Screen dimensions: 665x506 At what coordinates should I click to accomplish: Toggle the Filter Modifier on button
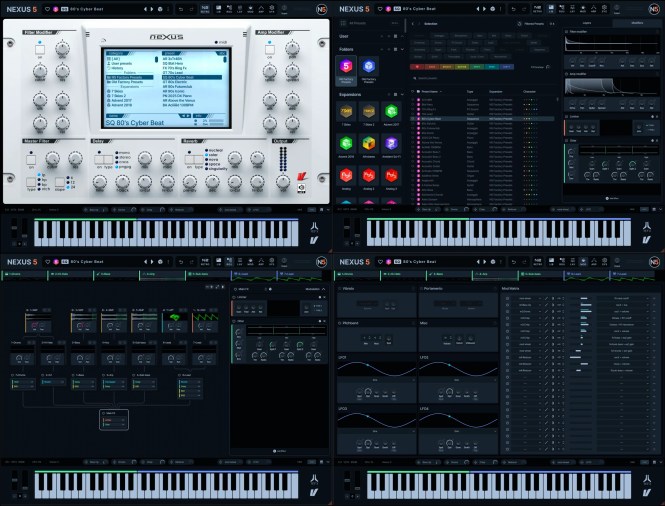pos(39,50)
